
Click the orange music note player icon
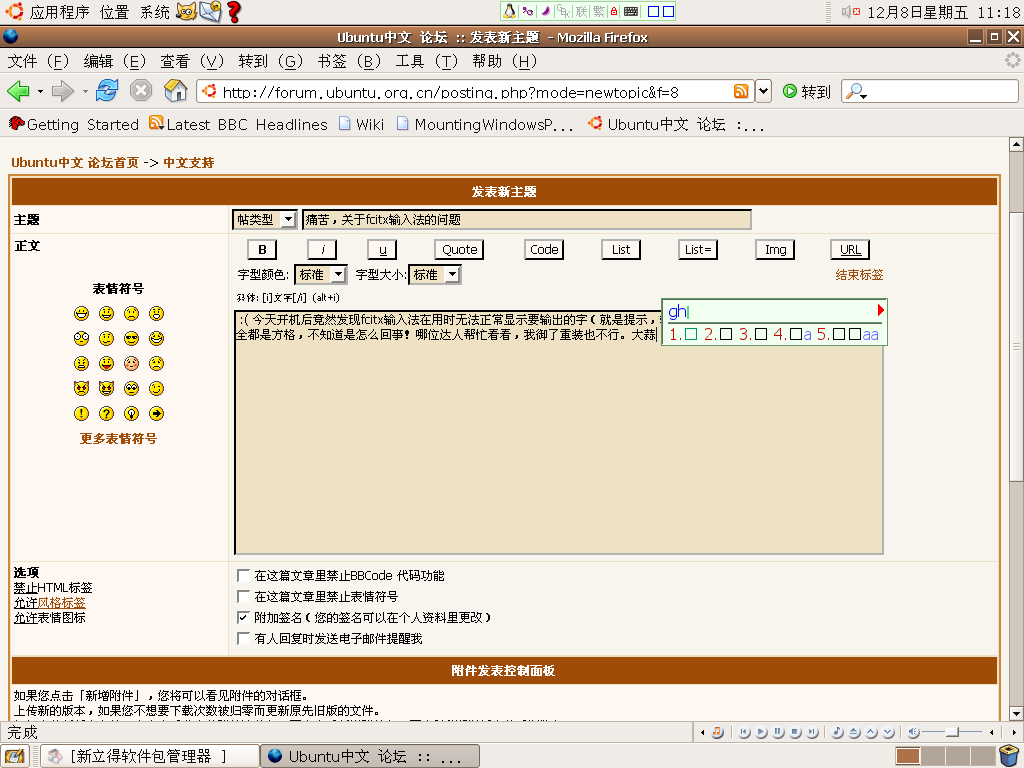click(x=717, y=732)
